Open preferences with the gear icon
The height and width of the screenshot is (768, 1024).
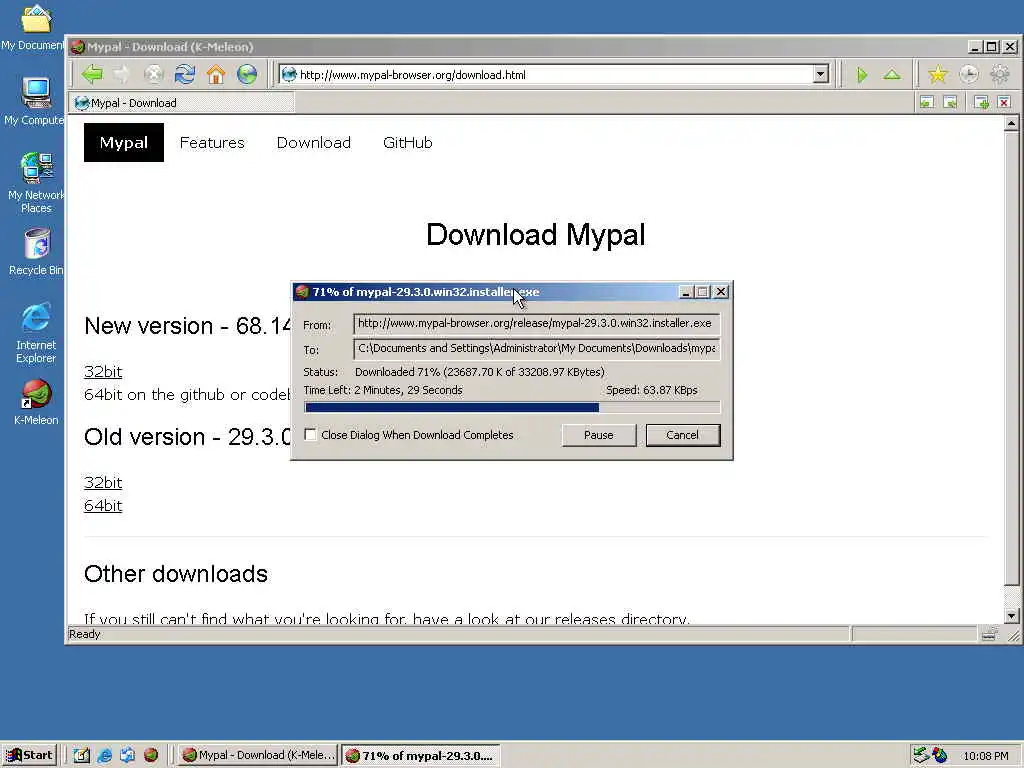point(1000,74)
